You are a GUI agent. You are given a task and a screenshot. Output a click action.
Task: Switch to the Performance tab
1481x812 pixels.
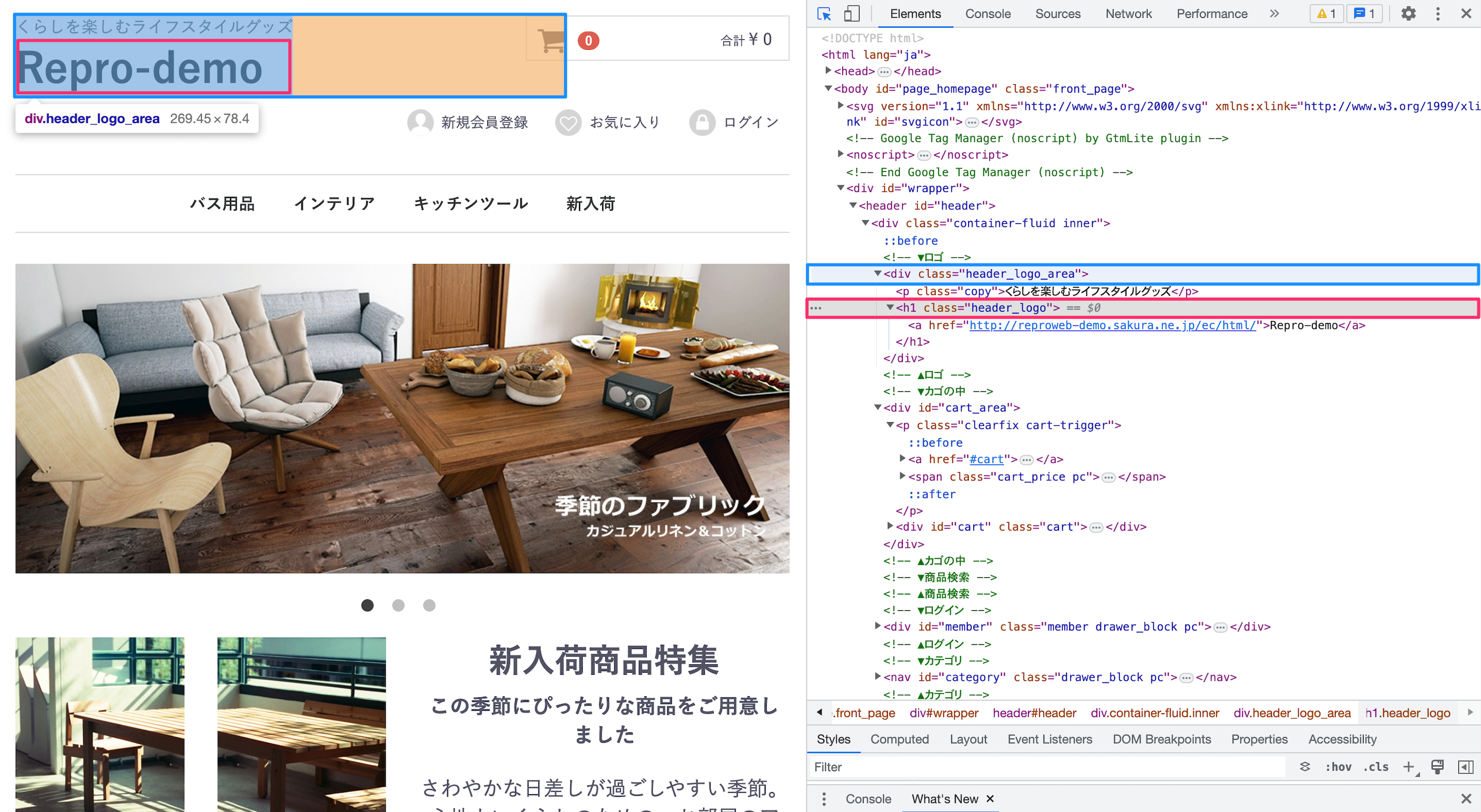1211,14
